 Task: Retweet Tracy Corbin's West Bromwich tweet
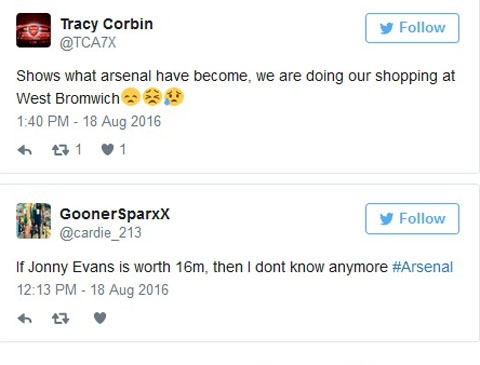click(x=60, y=150)
